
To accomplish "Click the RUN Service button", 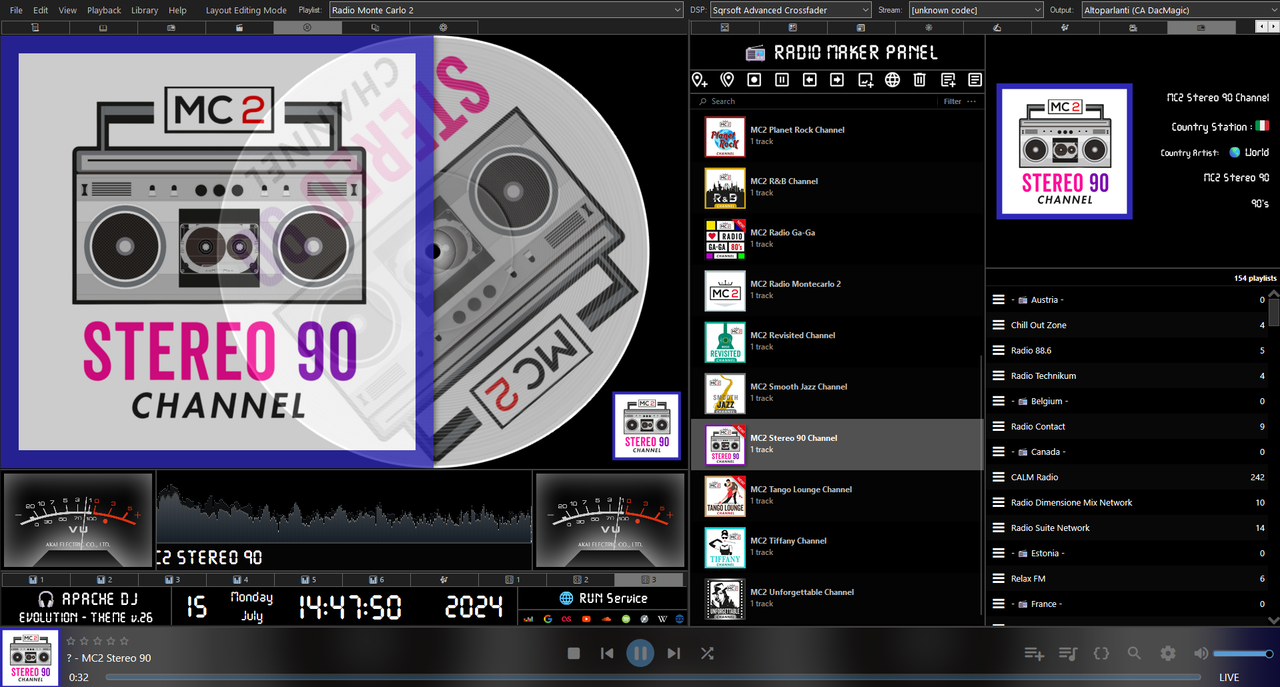I will pyautogui.click(x=603, y=598).
